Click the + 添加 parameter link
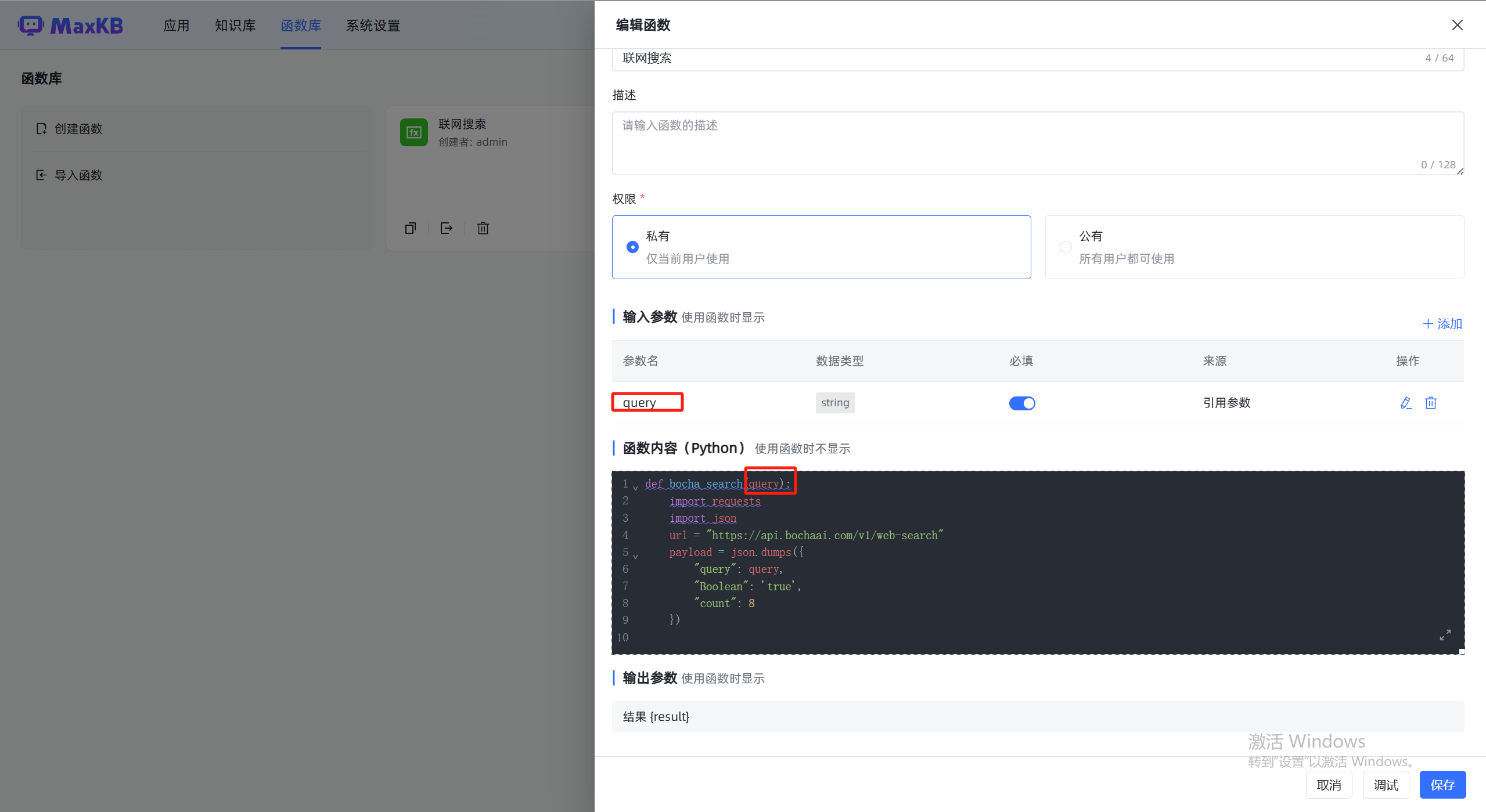Image resolution: width=1486 pixels, height=812 pixels. click(1442, 324)
